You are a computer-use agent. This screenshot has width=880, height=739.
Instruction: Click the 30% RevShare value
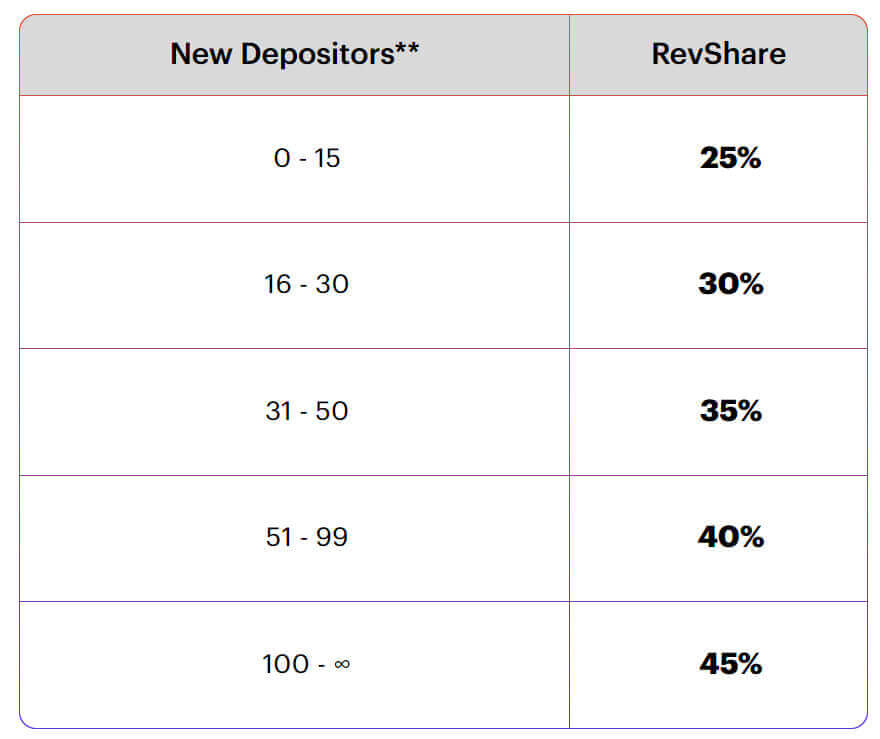pos(730,284)
